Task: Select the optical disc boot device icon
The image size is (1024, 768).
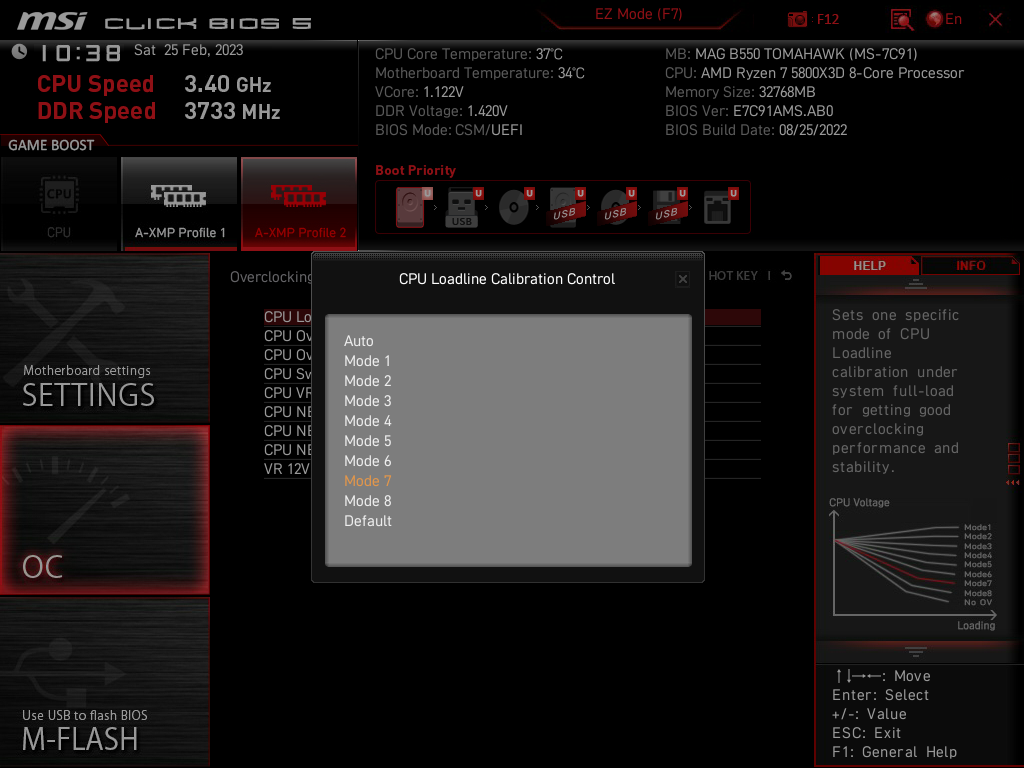Action: (515, 207)
